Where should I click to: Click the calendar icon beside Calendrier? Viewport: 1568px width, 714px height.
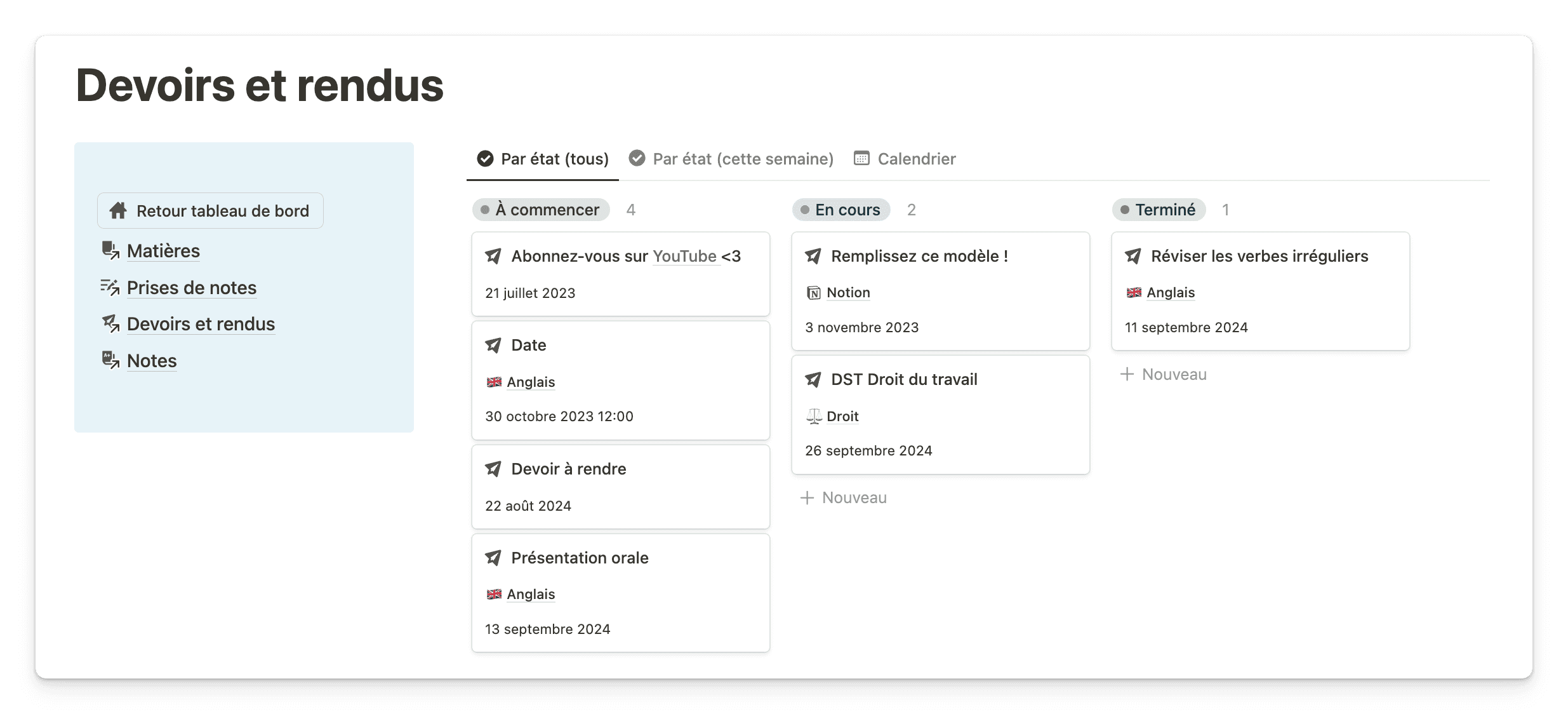(861, 158)
